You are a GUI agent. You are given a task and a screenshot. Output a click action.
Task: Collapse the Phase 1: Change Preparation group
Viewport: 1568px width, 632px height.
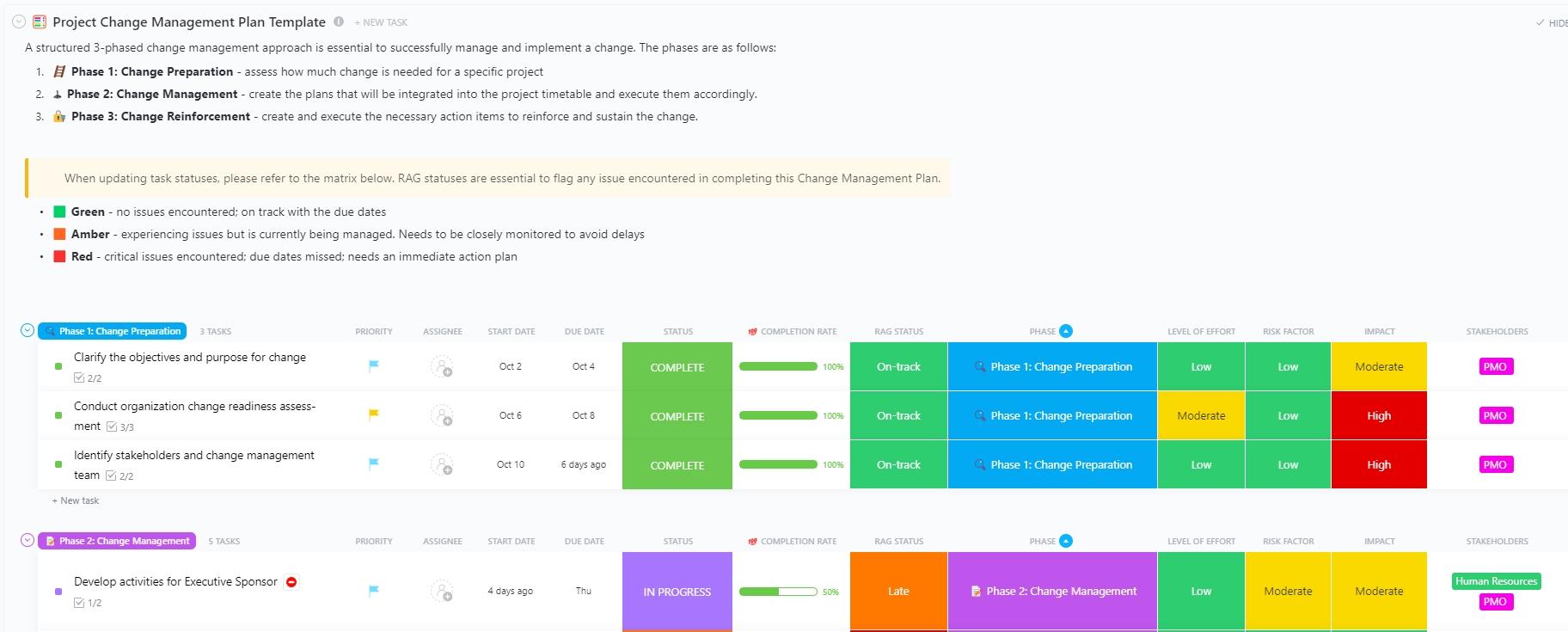[28, 331]
